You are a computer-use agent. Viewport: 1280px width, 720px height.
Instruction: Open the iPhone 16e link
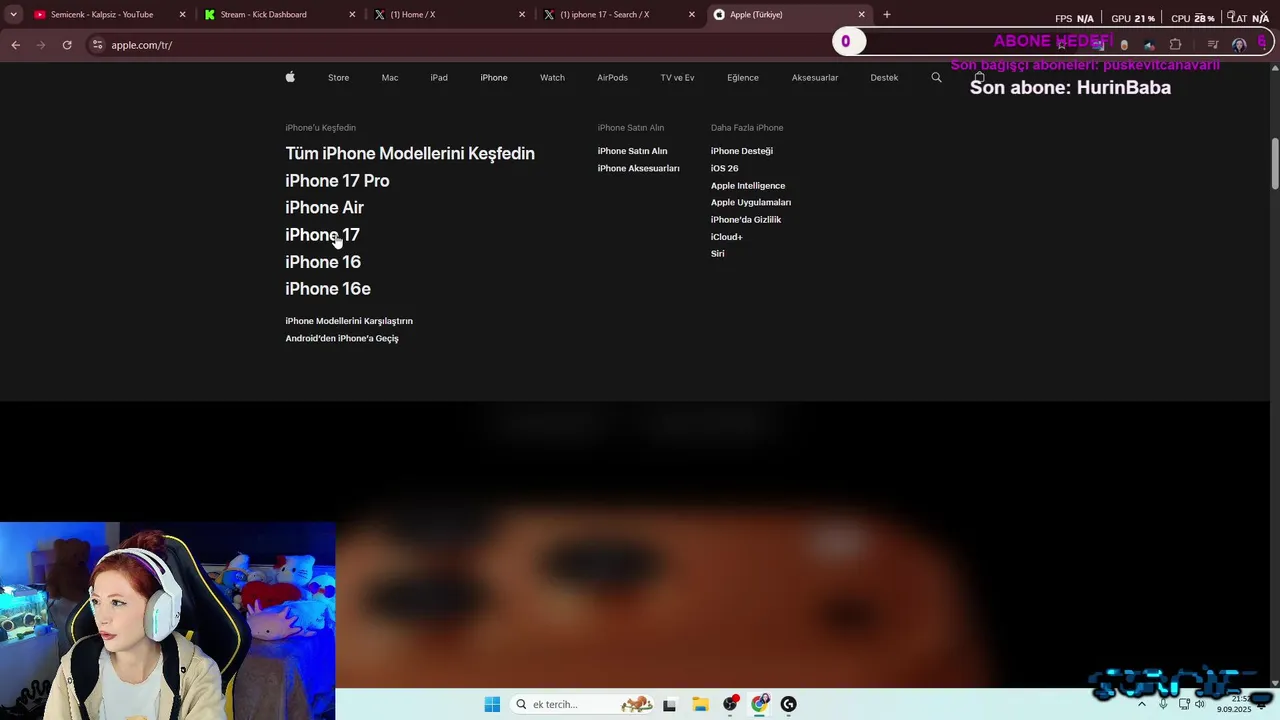pyautogui.click(x=328, y=289)
